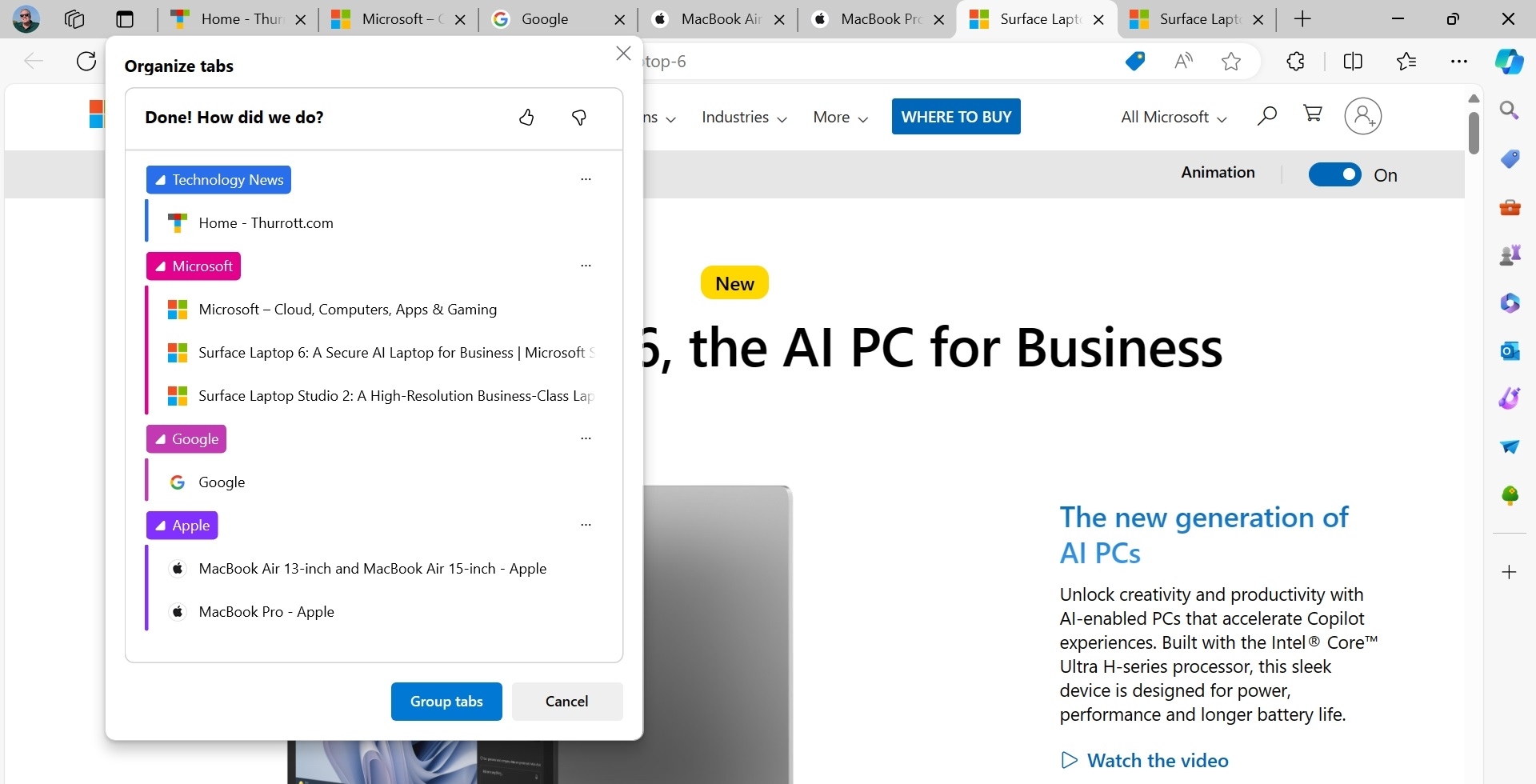This screenshot has height=784, width=1536.
Task: Click the Extensions puzzle icon
Action: click(1295, 62)
